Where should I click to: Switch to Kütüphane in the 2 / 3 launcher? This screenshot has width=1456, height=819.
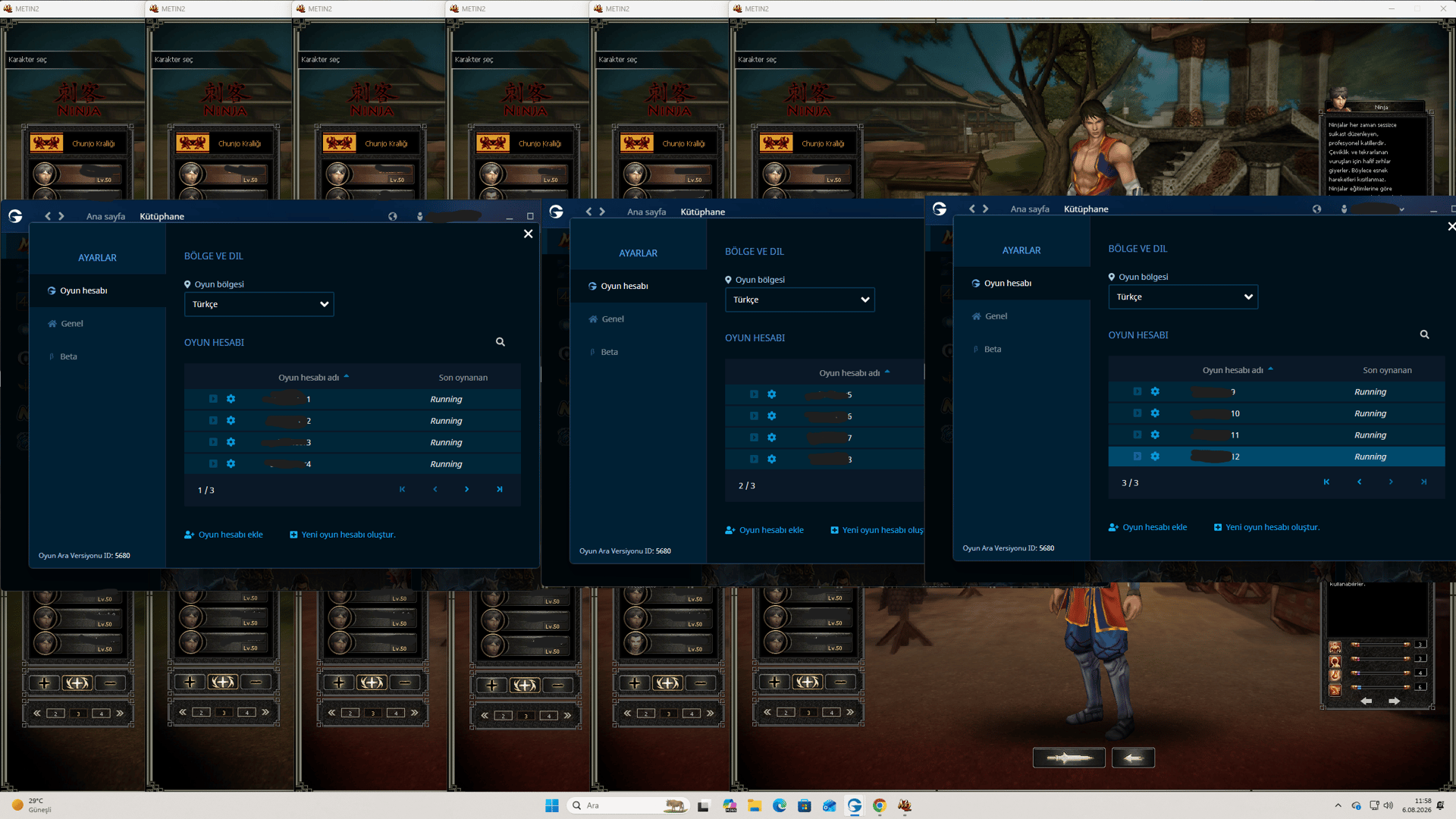[x=702, y=212]
